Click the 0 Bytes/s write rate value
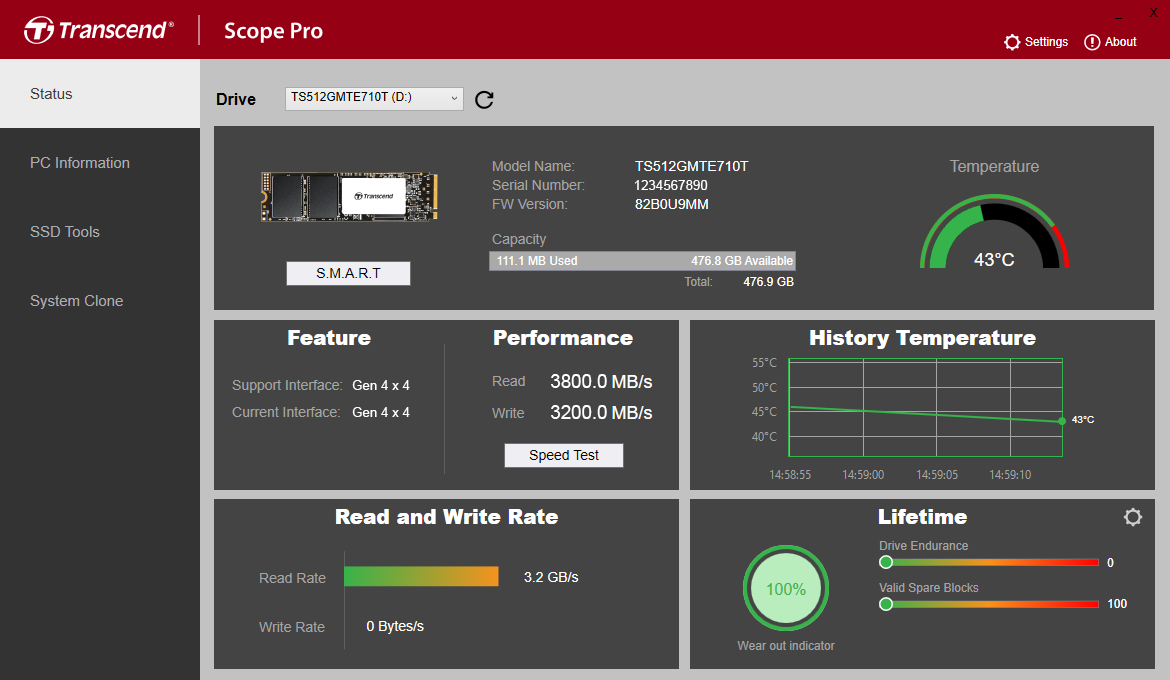The width and height of the screenshot is (1170, 680). coord(395,626)
